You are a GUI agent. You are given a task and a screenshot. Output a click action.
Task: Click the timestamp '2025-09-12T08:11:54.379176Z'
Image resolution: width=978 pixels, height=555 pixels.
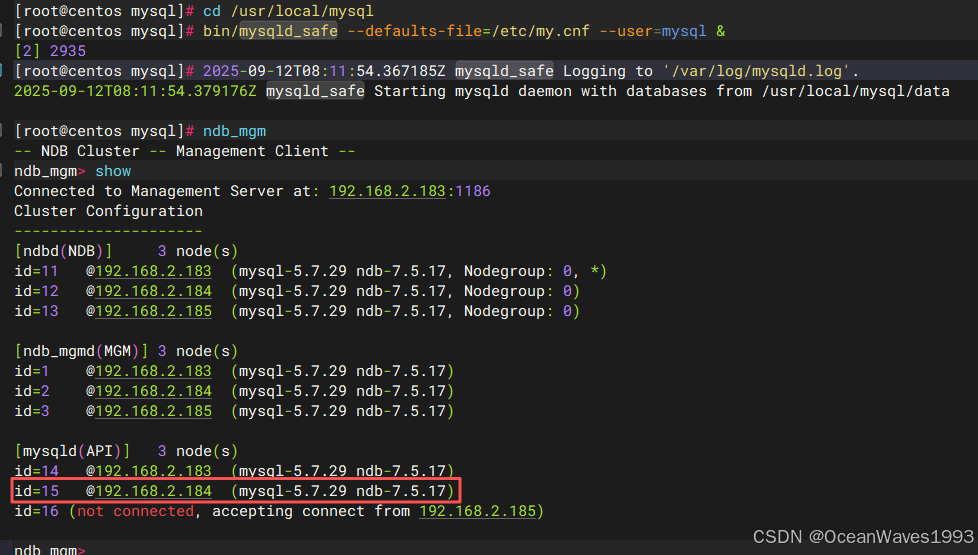(135, 91)
